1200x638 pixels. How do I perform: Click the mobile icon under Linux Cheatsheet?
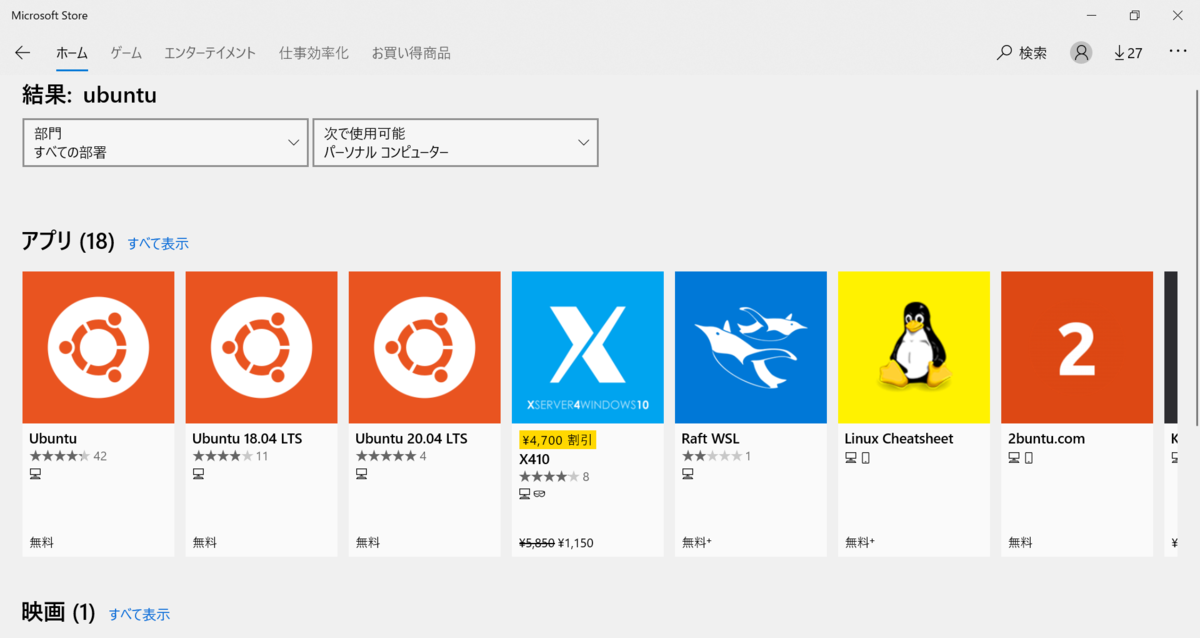point(865,458)
